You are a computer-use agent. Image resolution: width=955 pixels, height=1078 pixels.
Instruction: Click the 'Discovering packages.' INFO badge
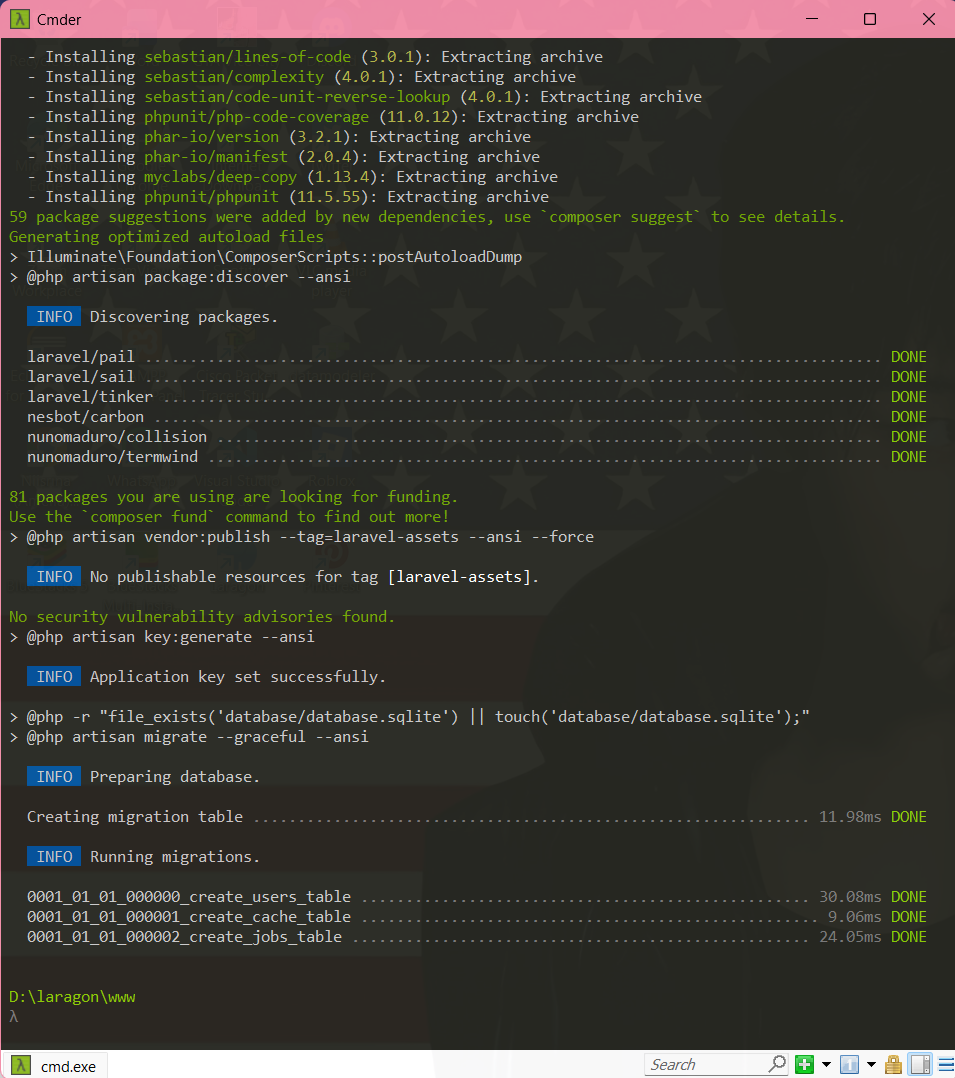point(54,316)
